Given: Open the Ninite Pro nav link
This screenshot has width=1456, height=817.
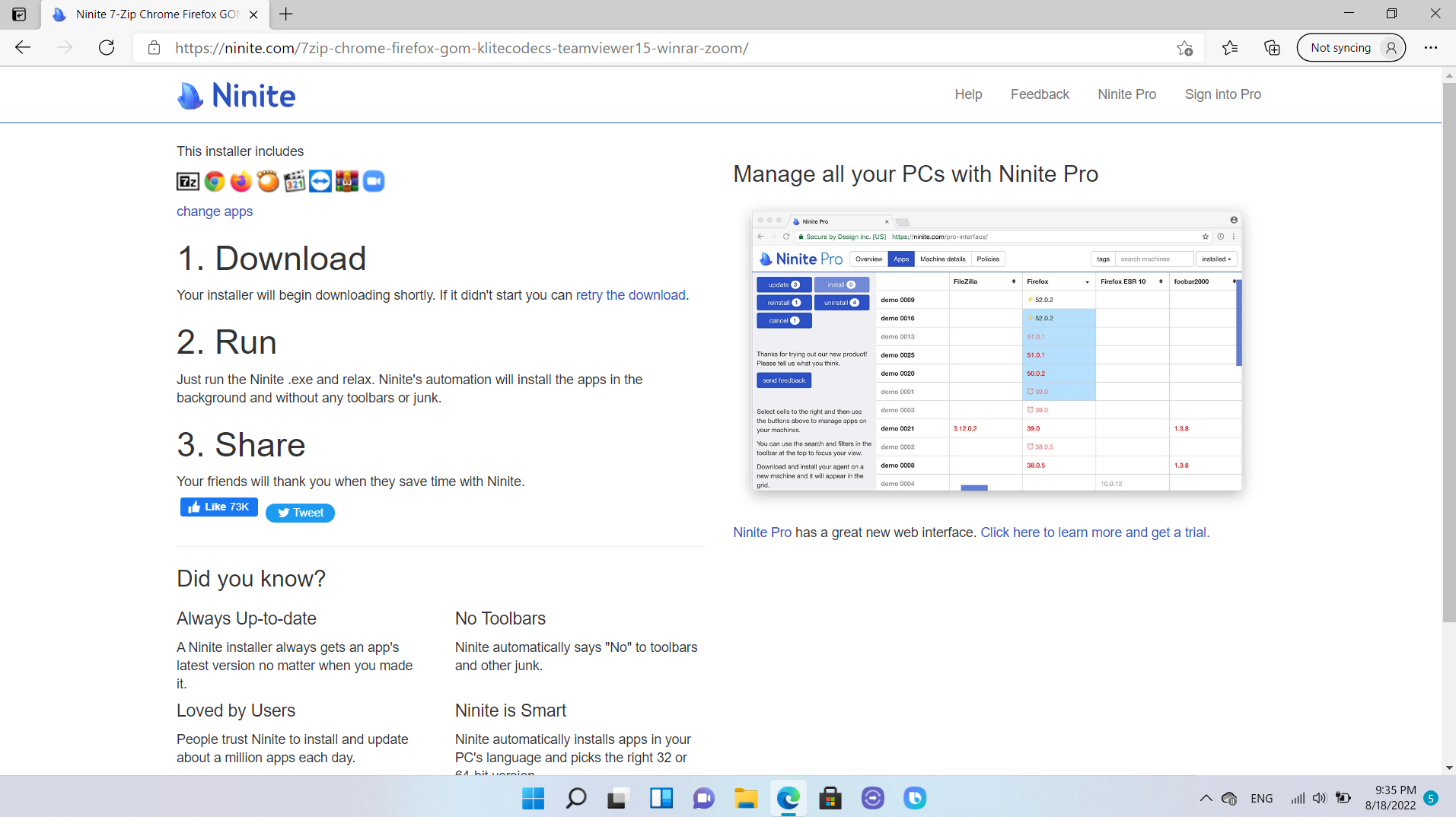Looking at the screenshot, I should point(1126,94).
